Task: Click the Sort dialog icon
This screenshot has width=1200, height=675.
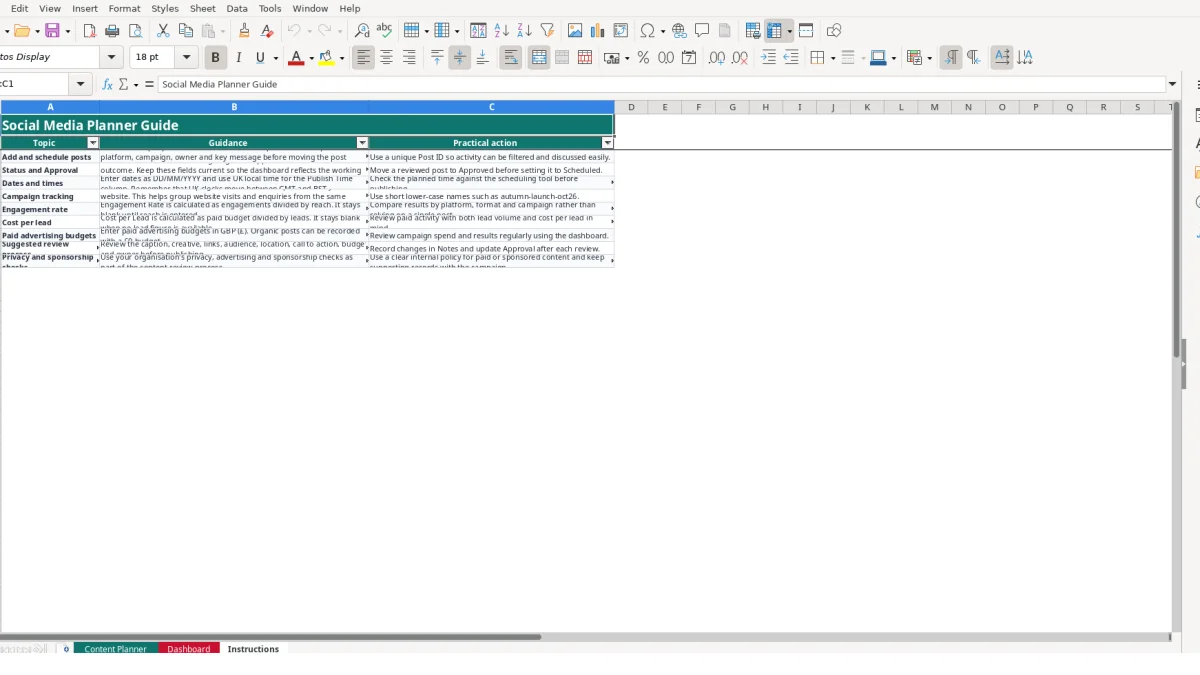Action: pyautogui.click(x=478, y=31)
